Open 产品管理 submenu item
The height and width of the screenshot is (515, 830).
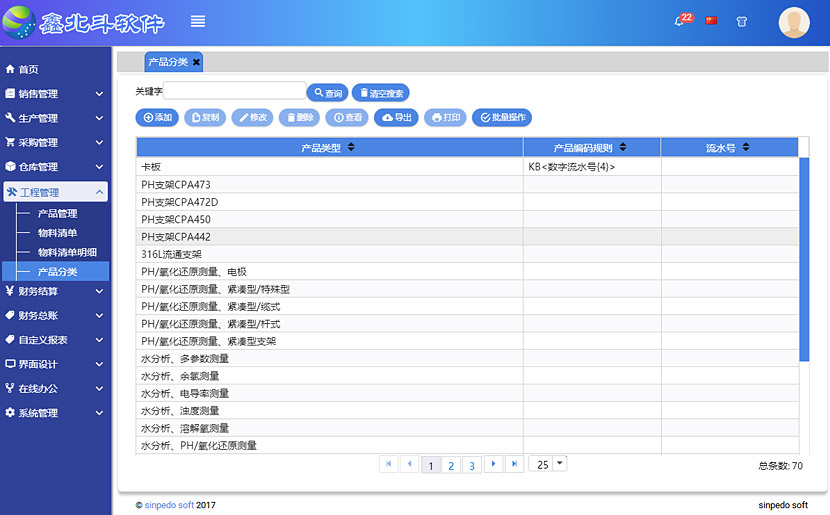pyautogui.click(x=57, y=213)
